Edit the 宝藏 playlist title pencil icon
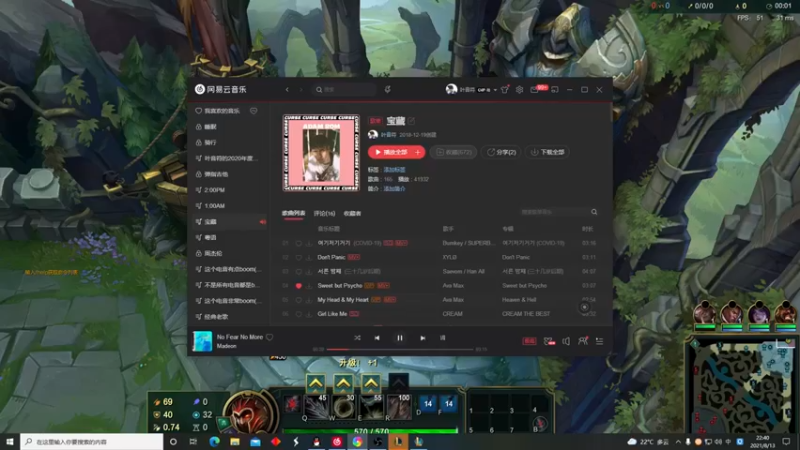Screen dimensions: 800x450 [x=411, y=121]
